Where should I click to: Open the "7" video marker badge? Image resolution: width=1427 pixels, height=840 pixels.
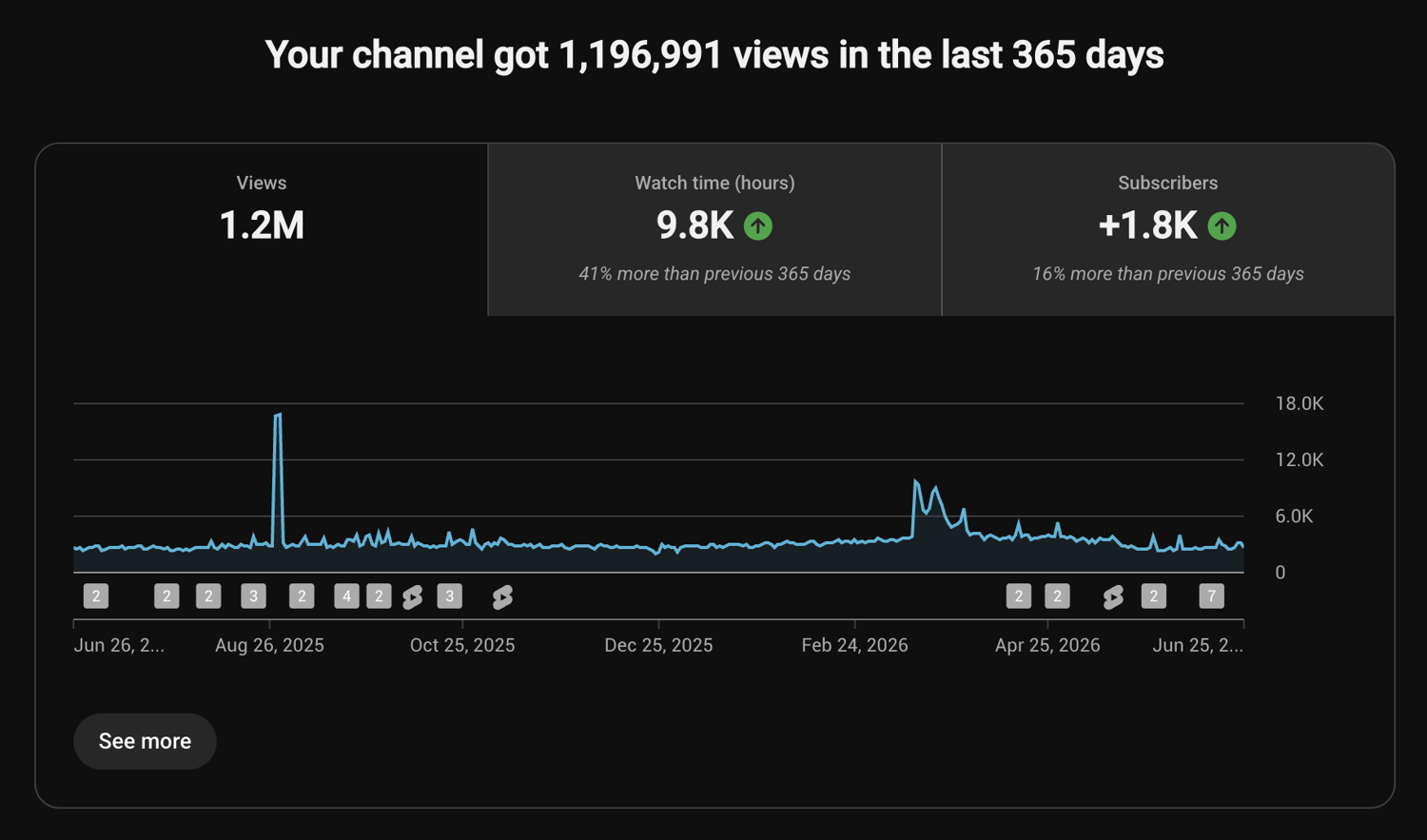pyautogui.click(x=1211, y=596)
